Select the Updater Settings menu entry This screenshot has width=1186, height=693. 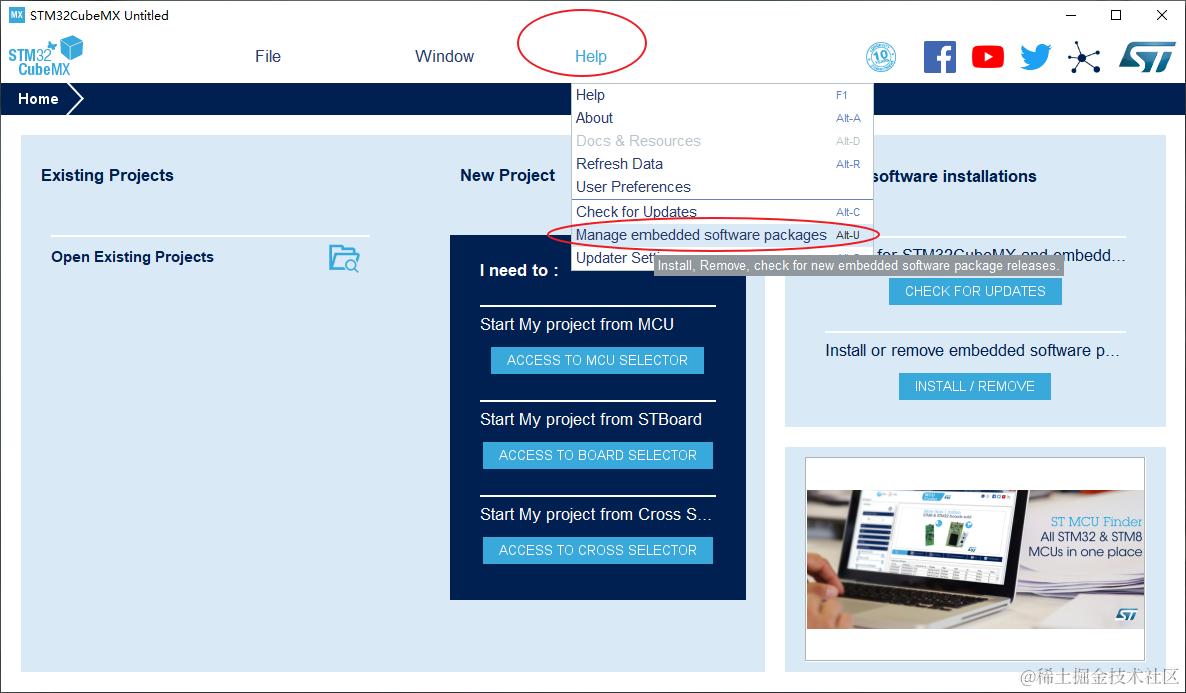pyautogui.click(x=614, y=258)
